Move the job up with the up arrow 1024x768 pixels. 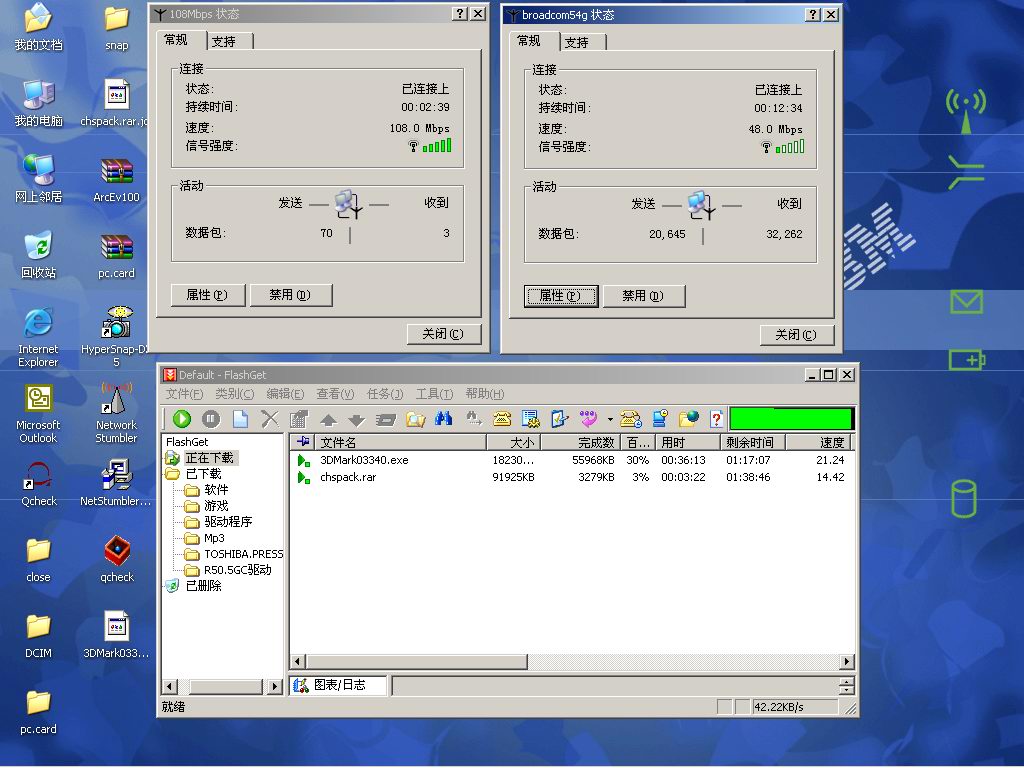click(328, 420)
